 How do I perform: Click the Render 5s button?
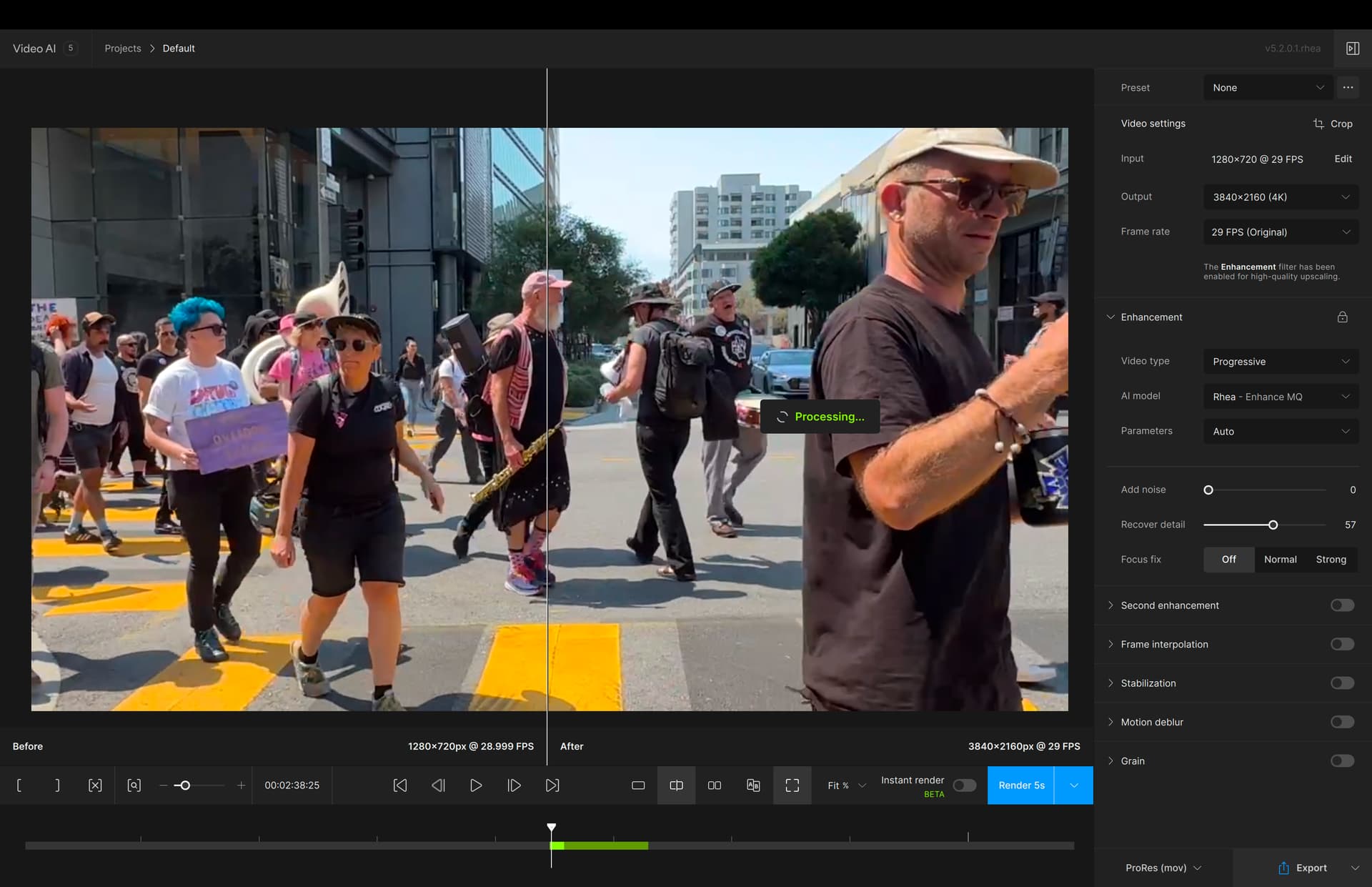coord(1020,786)
